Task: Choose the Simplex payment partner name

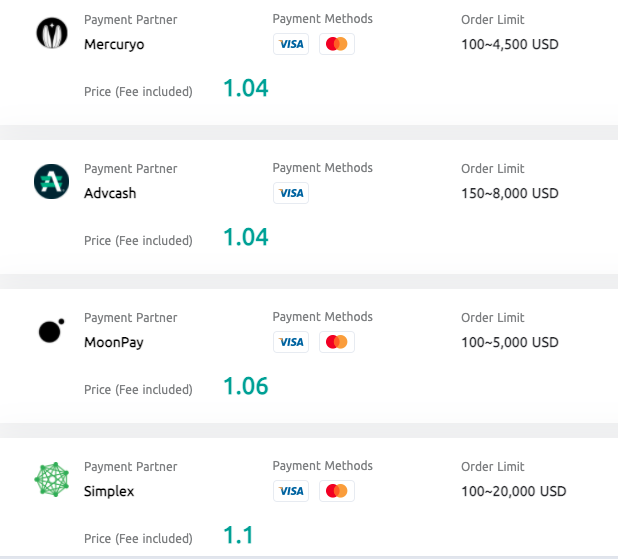Action: click(x=109, y=491)
